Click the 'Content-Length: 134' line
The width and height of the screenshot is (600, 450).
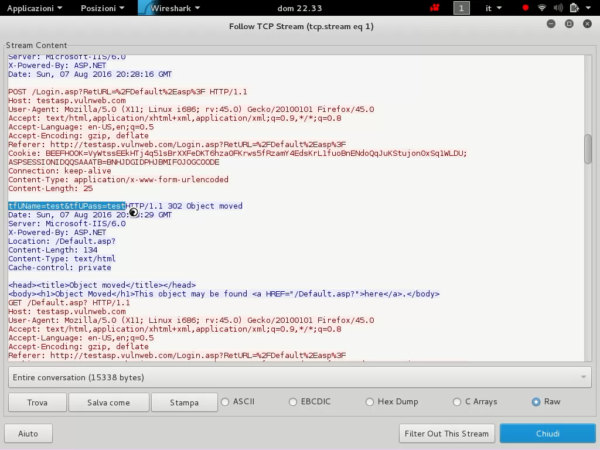[53, 250]
